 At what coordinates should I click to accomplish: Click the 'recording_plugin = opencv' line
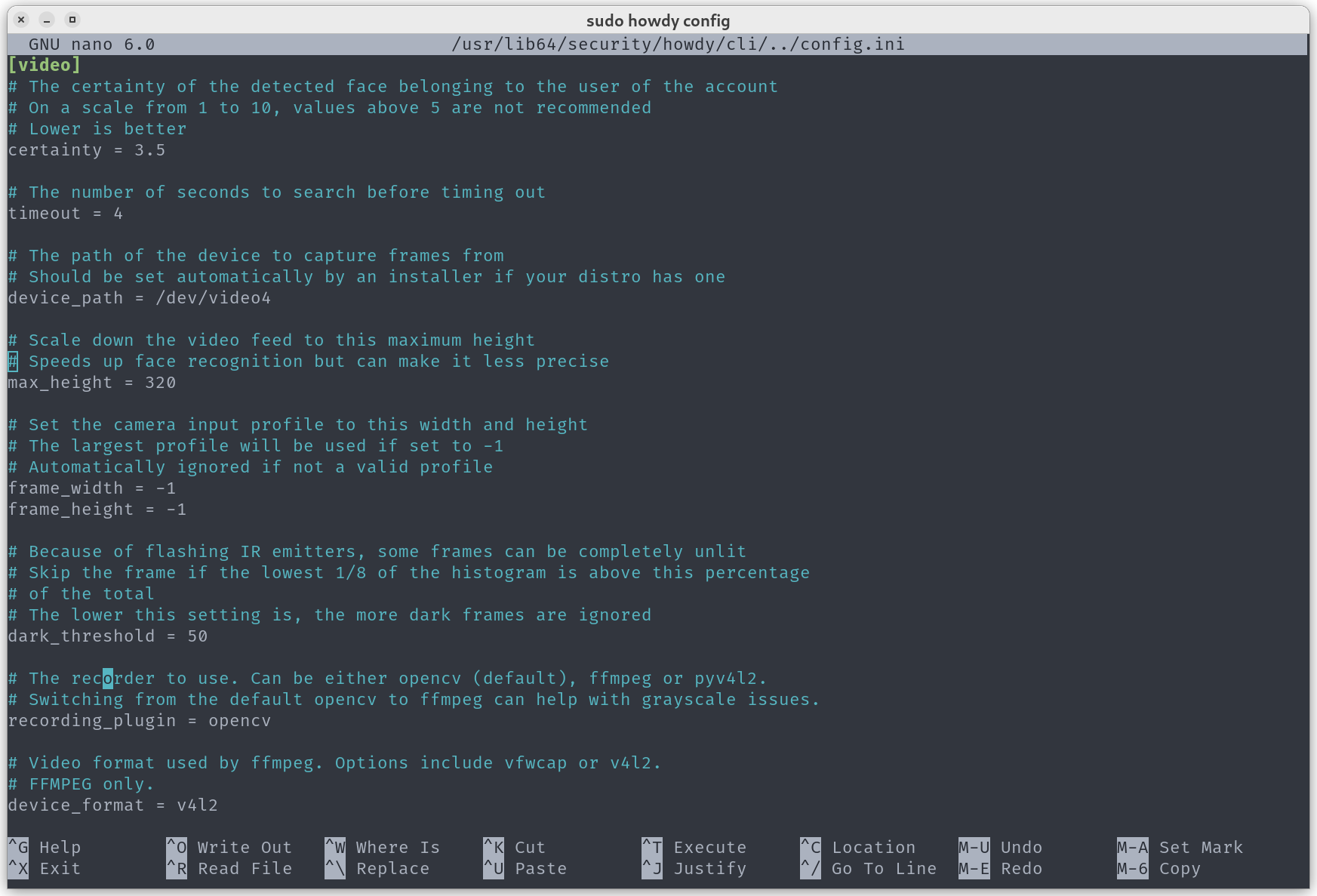coord(139,721)
